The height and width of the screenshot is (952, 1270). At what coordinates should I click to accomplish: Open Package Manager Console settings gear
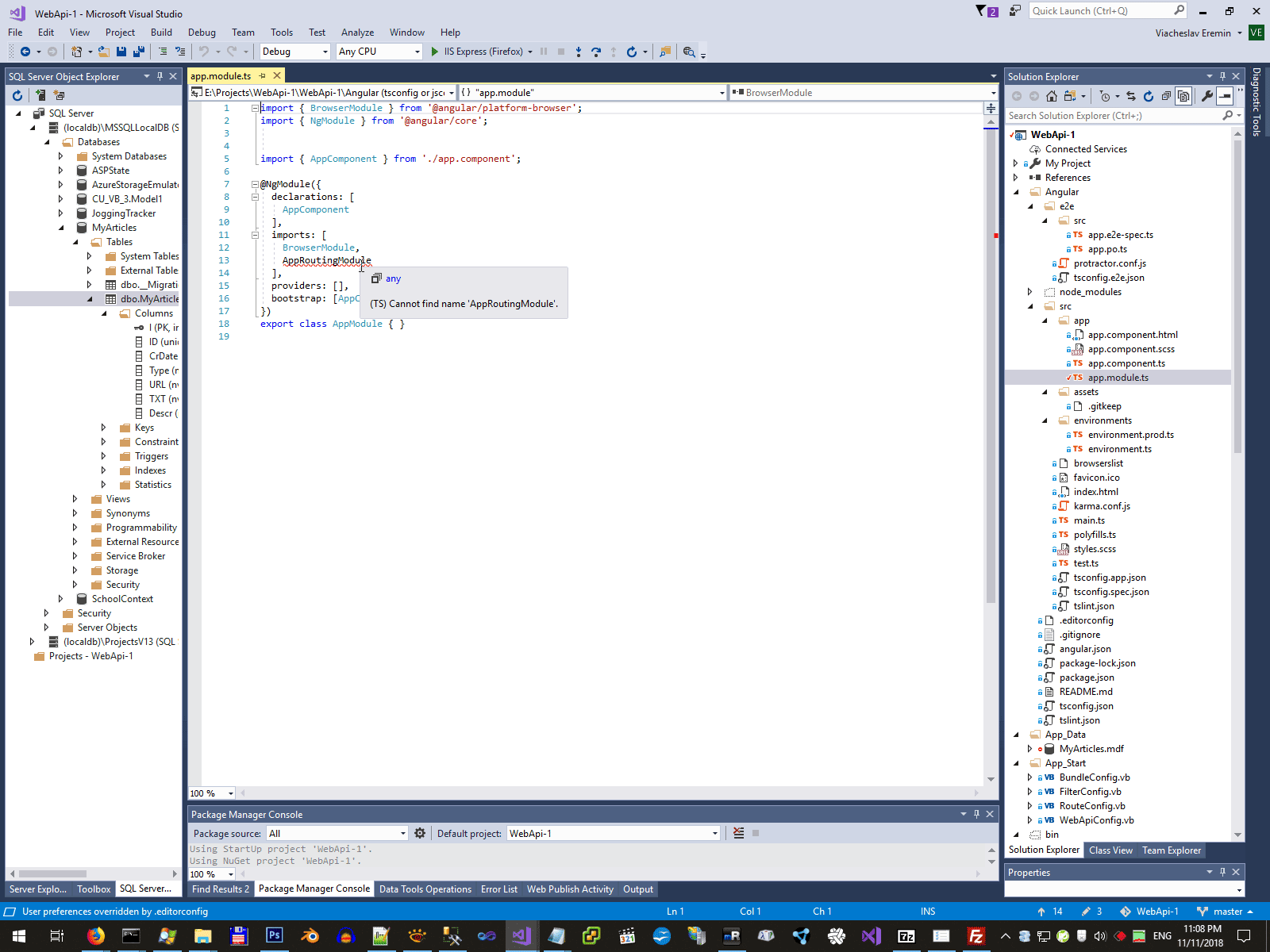[420, 833]
